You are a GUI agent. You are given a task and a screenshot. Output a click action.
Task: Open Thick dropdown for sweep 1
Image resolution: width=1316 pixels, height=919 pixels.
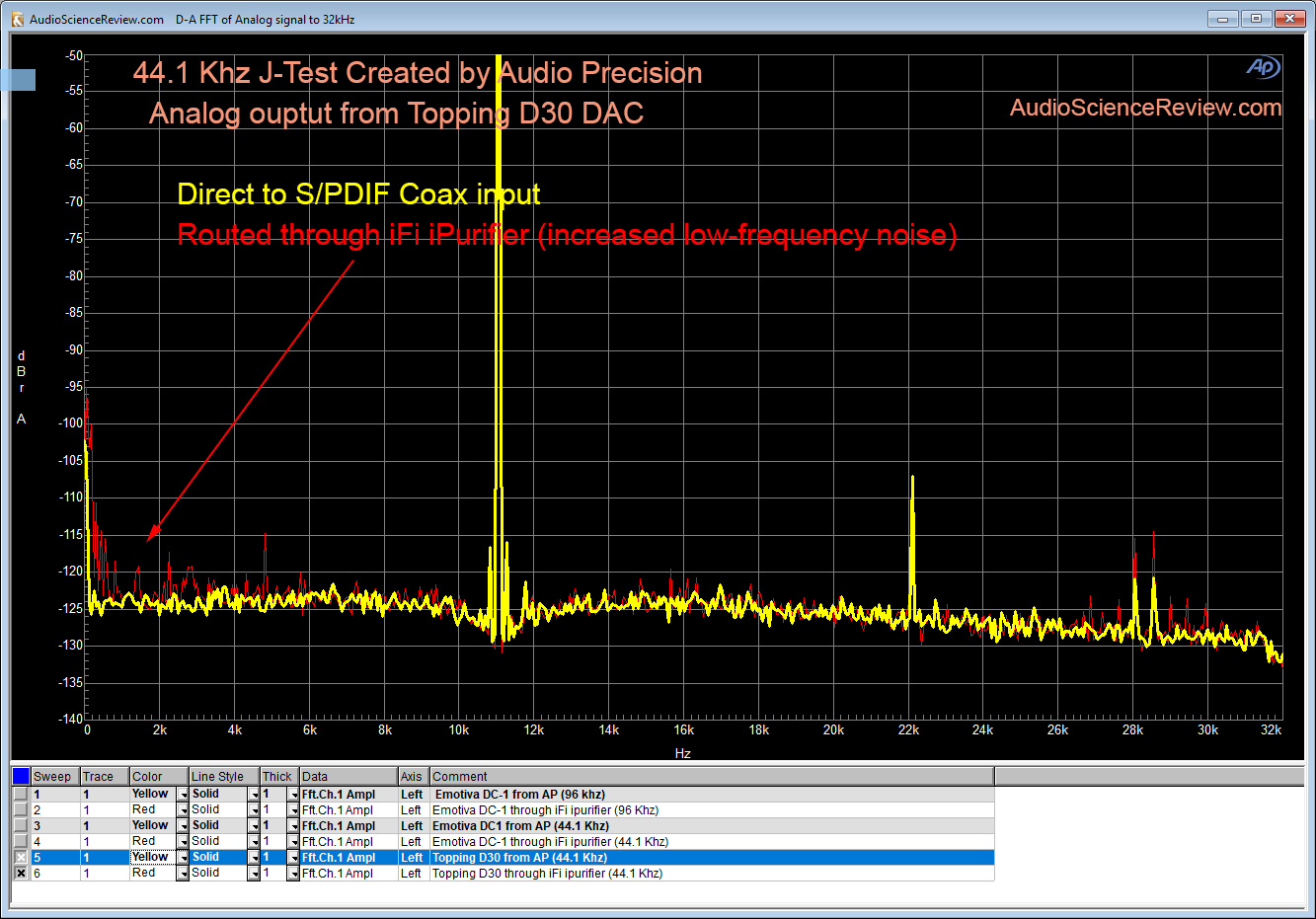[x=293, y=795]
